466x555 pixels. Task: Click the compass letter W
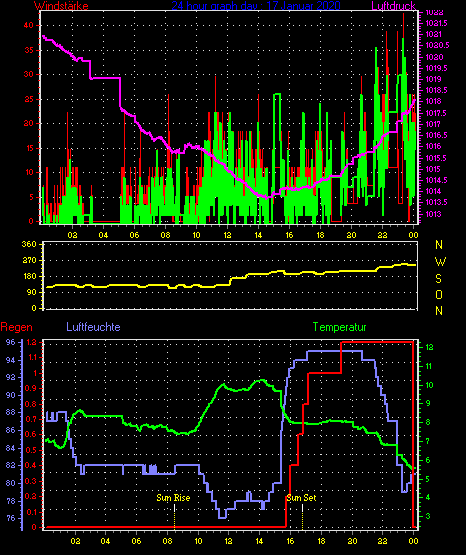pos(440,262)
